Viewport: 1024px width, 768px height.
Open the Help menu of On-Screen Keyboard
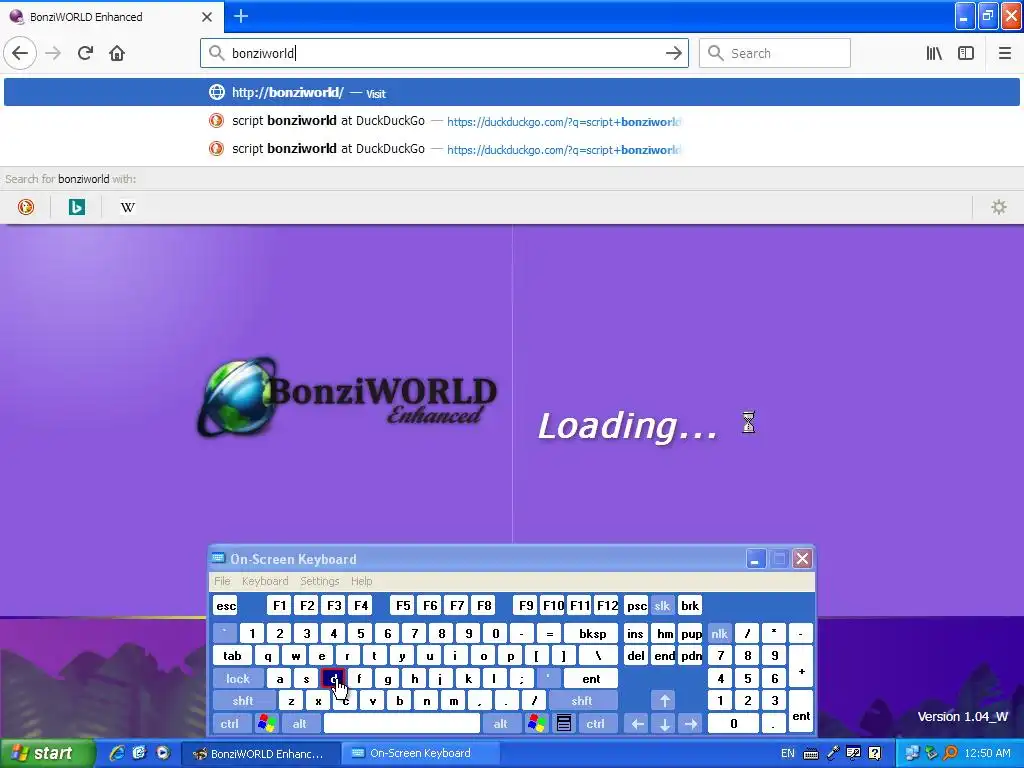(x=361, y=581)
